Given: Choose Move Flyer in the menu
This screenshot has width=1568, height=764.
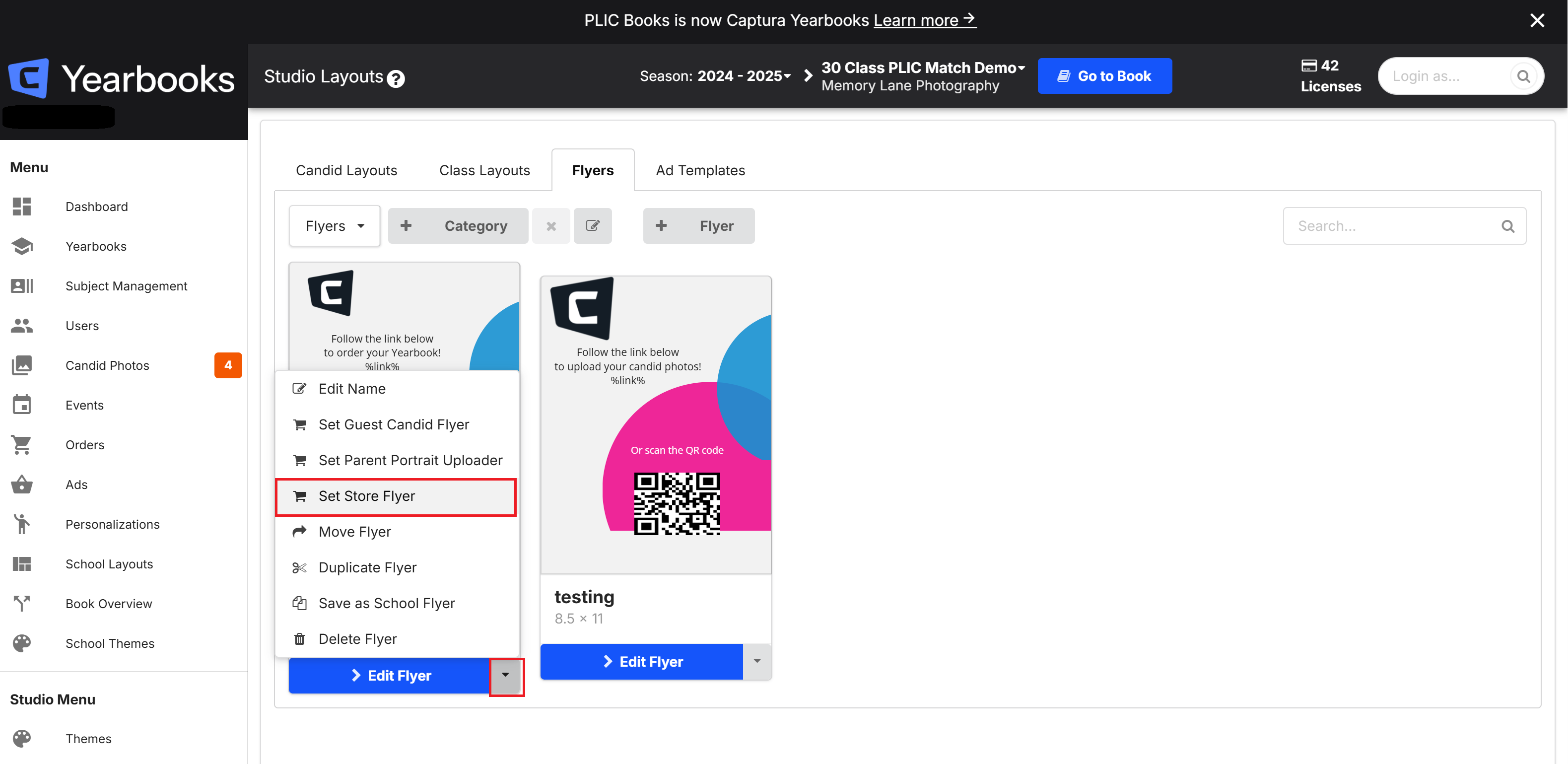Looking at the screenshot, I should tap(397, 532).
